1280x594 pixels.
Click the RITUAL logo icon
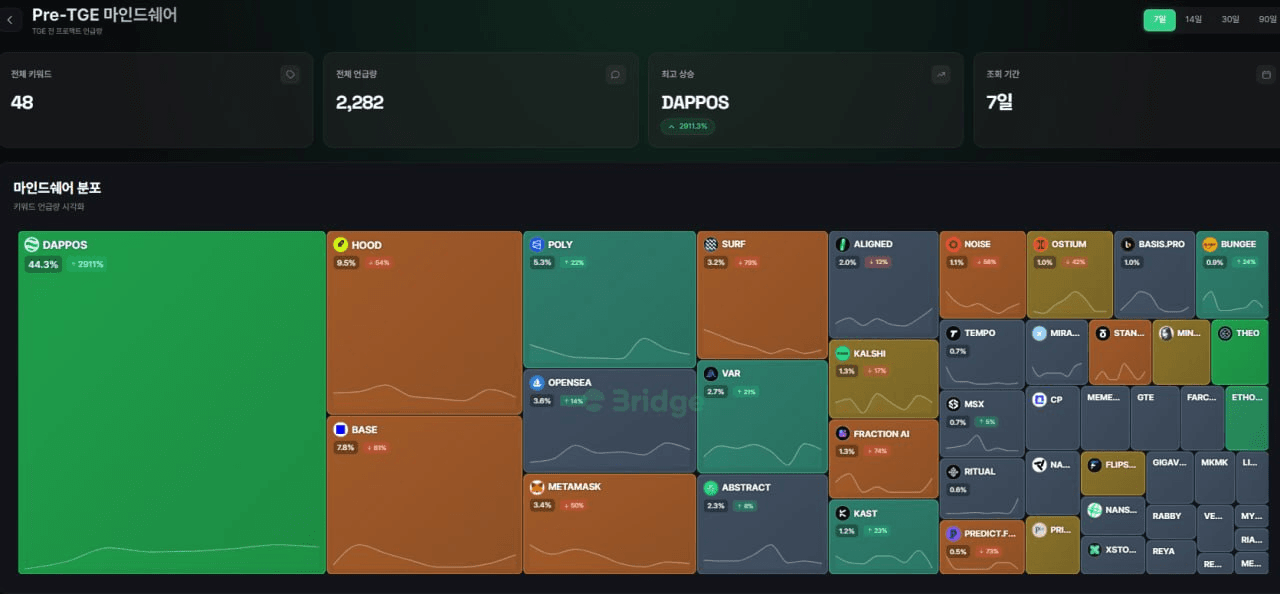954,472
